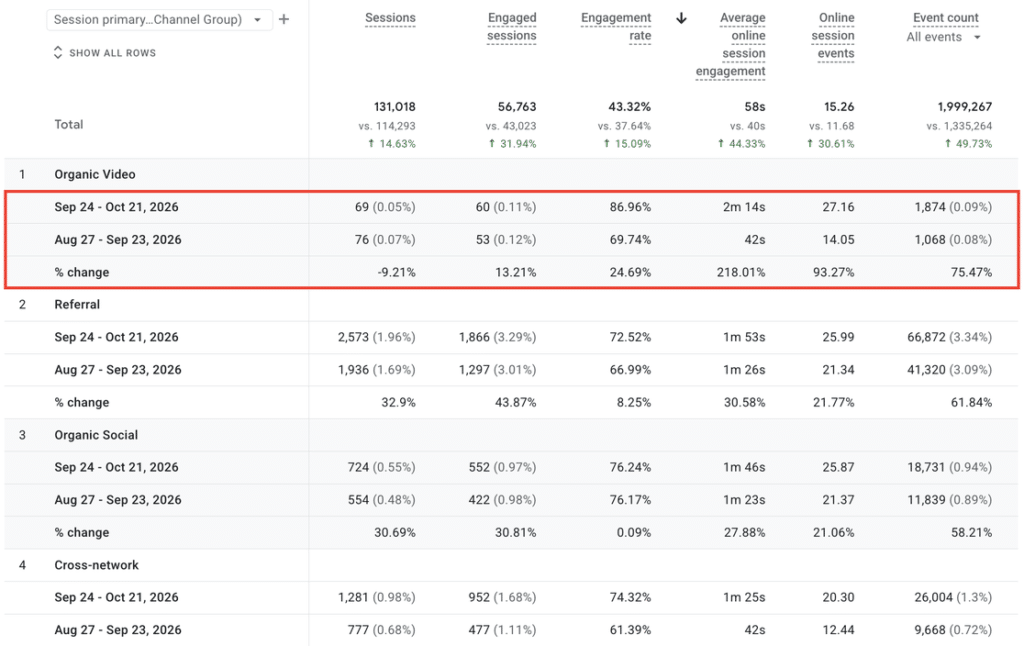
Task: Select the Organic Video channel row
Action: [511, 174]
